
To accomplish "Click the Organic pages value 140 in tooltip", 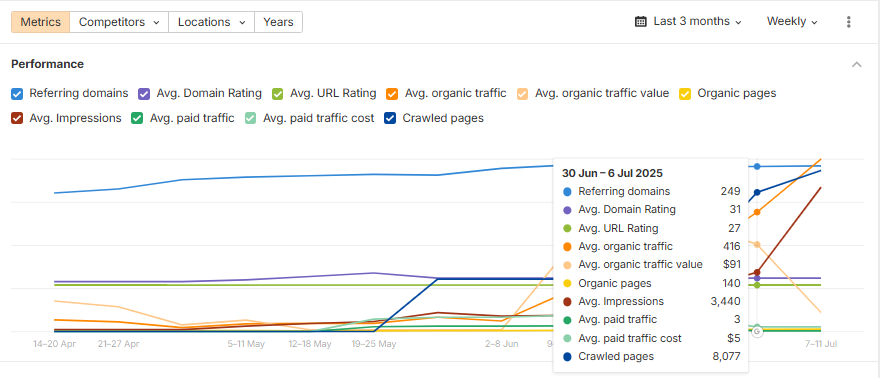I will click(731, 283).
